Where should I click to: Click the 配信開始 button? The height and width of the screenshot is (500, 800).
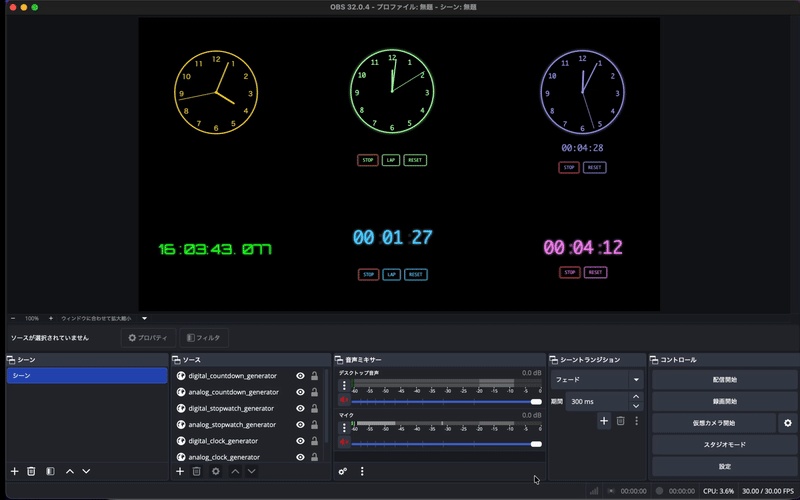pos(724,380)
